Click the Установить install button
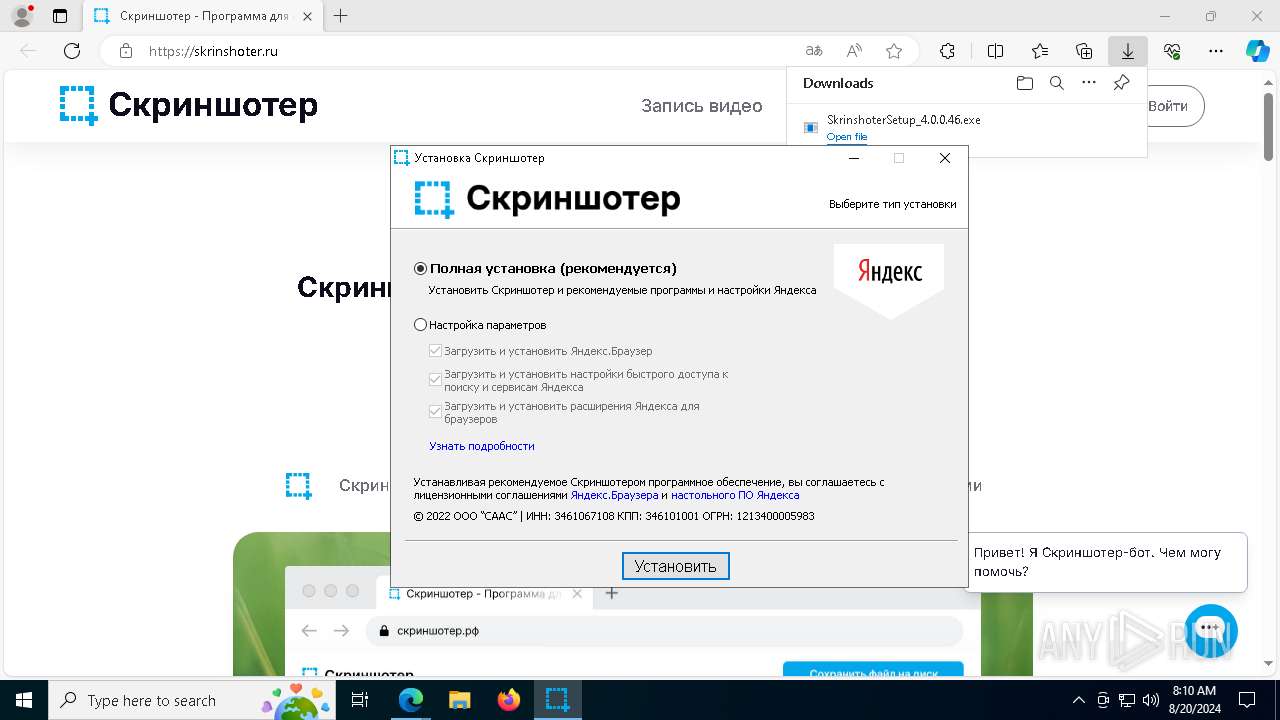Screen dimensions: 1280x720 [676, 566]
